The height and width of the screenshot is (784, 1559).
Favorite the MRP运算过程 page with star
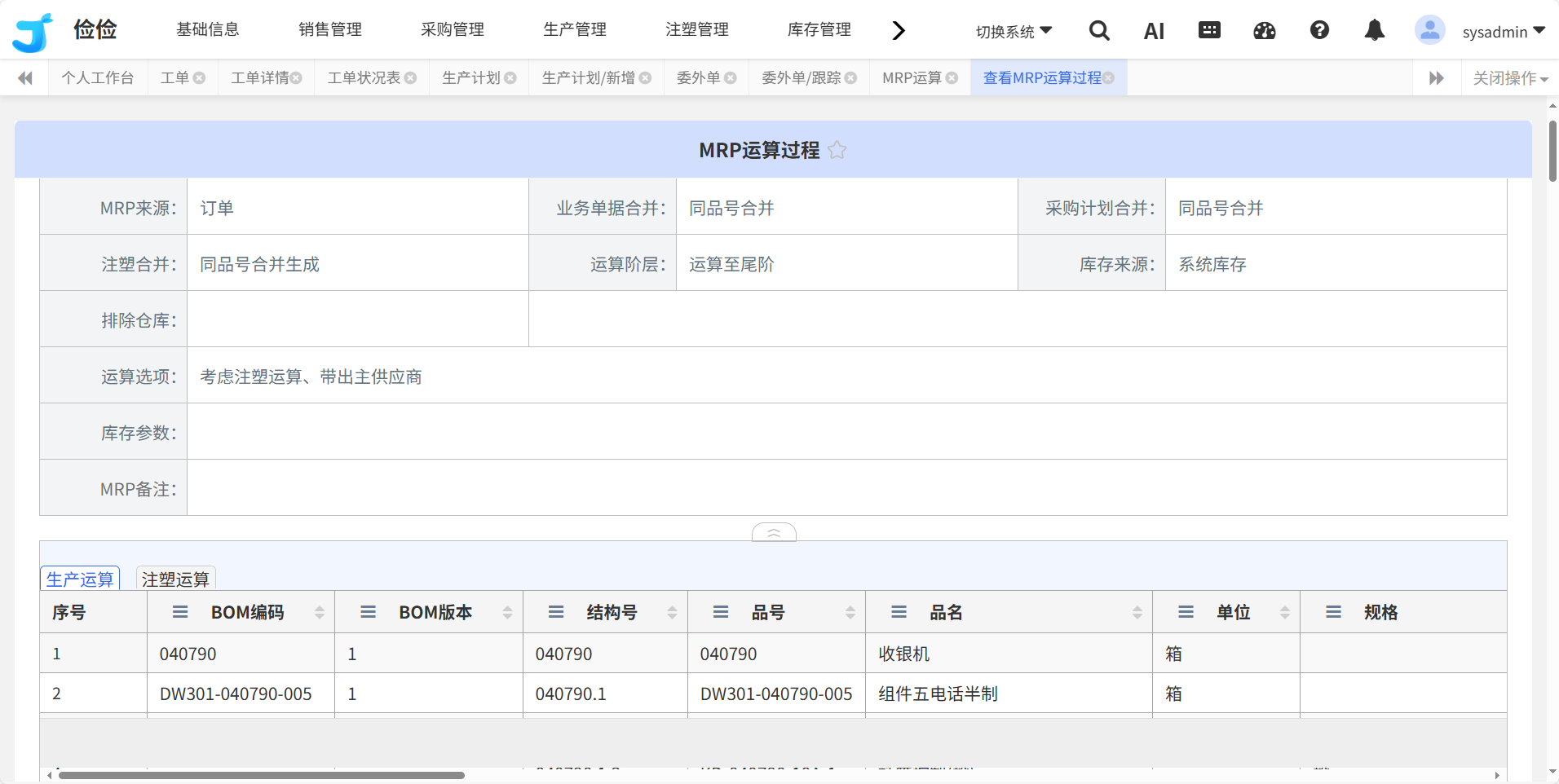tap(837, 150)
